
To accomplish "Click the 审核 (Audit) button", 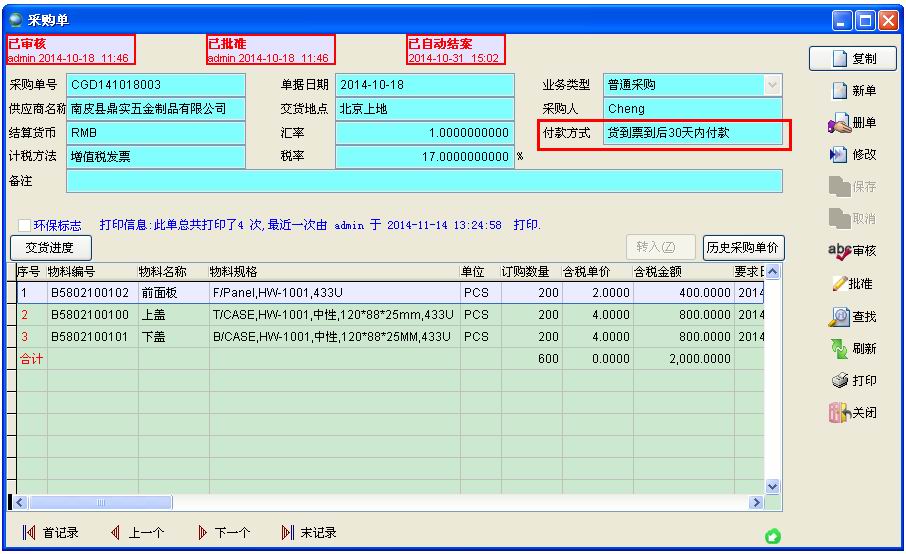I will (x=852, y=251).
